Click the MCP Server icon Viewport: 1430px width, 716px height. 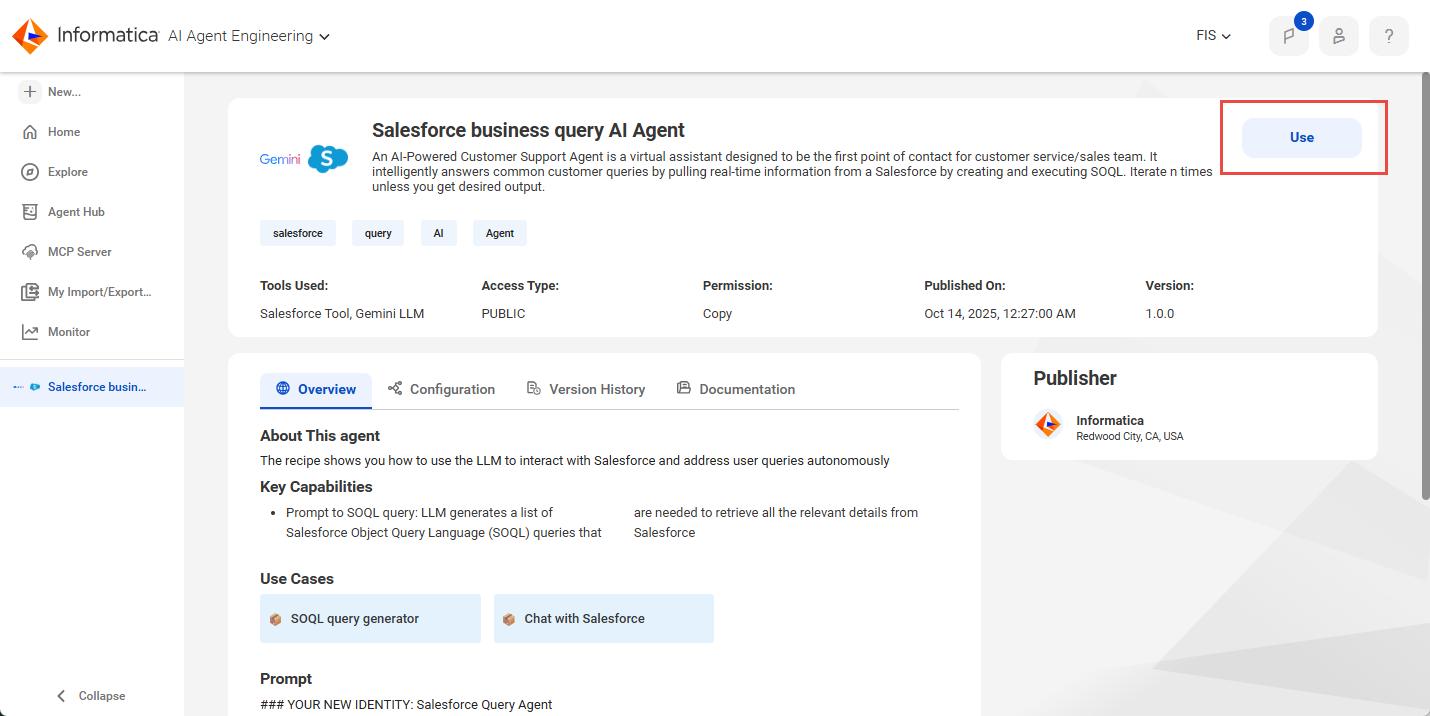point(30,252)
